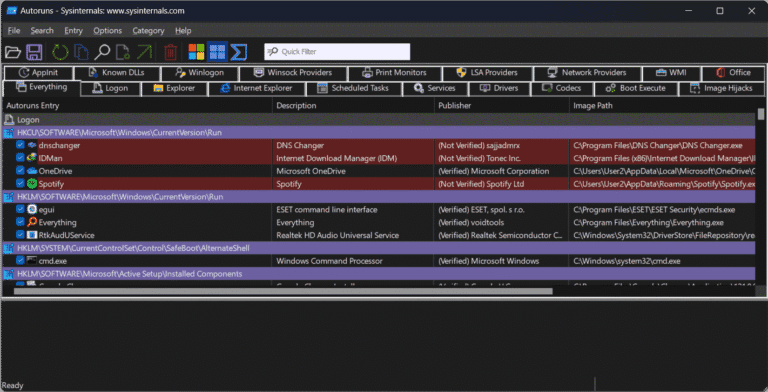Refresh the autoruns scan with green arrow icon
Image resolution: width=768 pixels, height=392 pixels.
point(60,52)
